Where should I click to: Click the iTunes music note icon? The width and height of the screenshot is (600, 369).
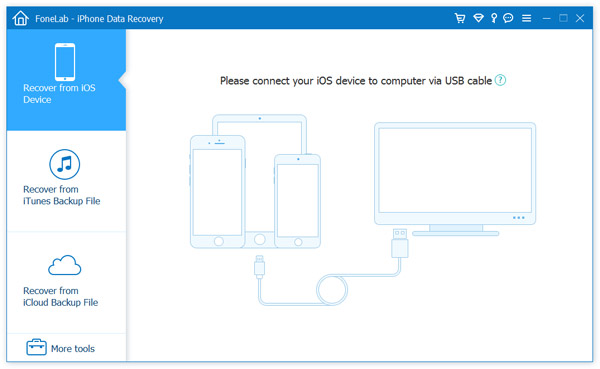[65, 164]
